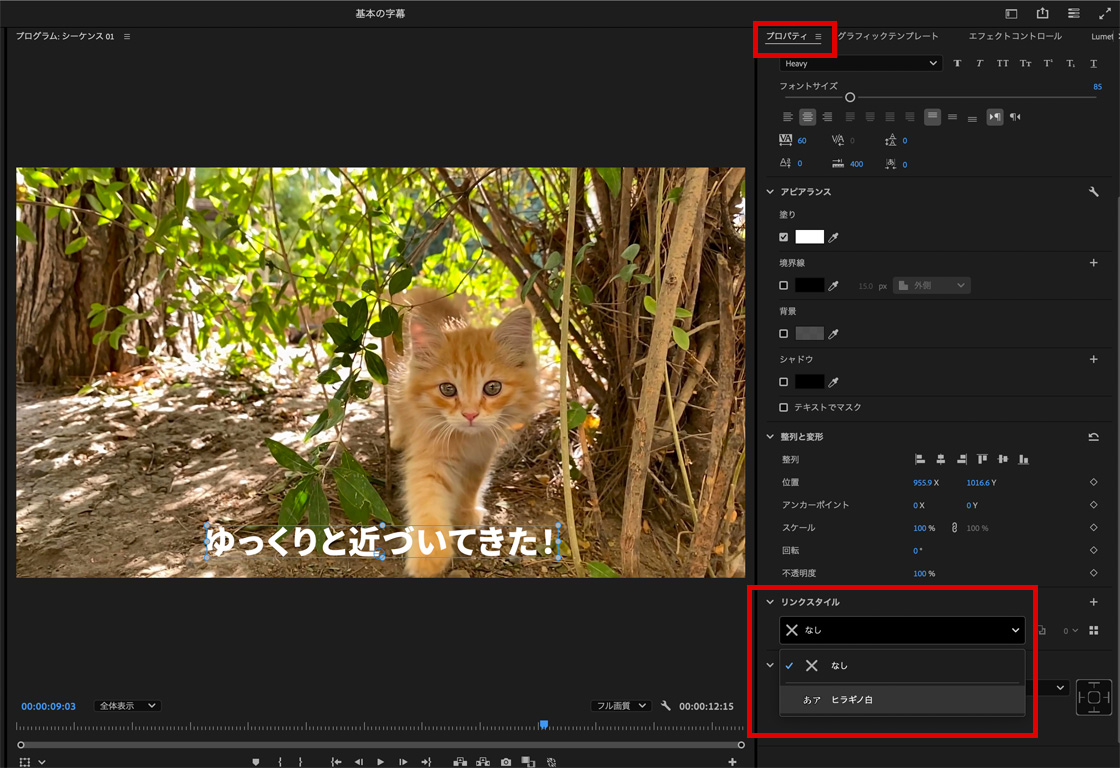Set left-to-right paragraph direction
Viewport: 1120px width, 768px height.
pos(995,117)
